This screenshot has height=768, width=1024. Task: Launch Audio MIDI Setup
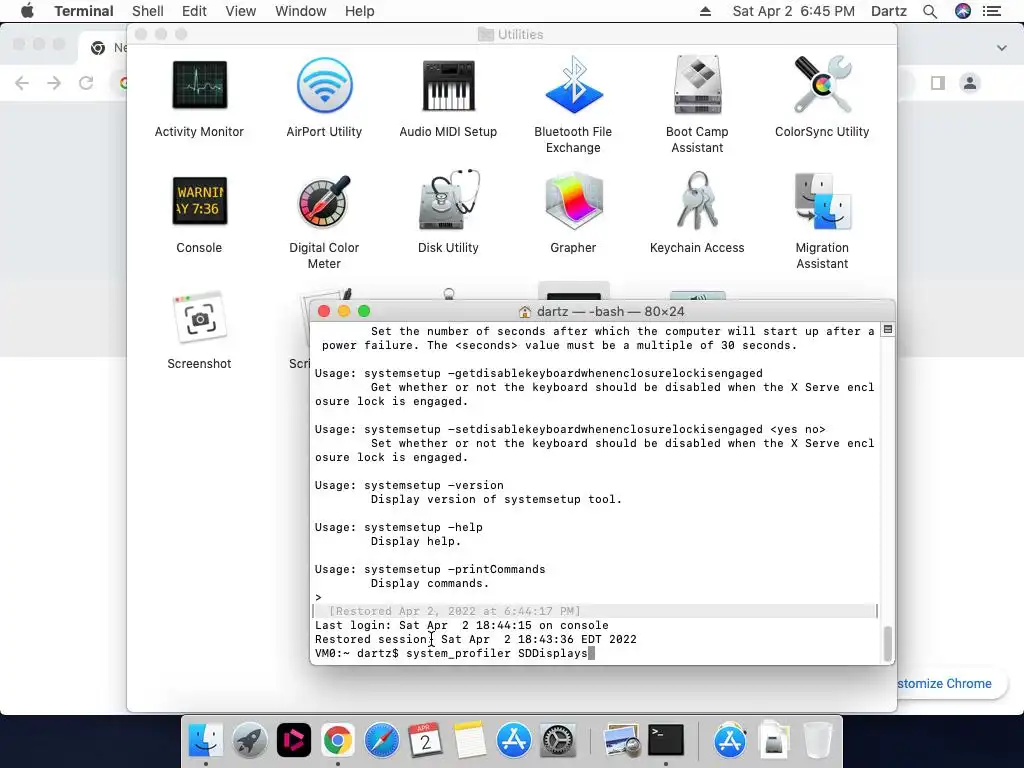[449, 85]
